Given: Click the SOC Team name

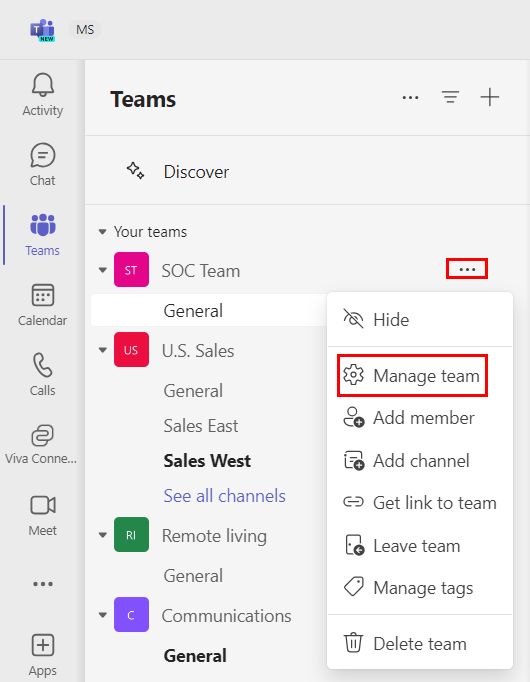Looking at the screenshot, I should 201,271.
